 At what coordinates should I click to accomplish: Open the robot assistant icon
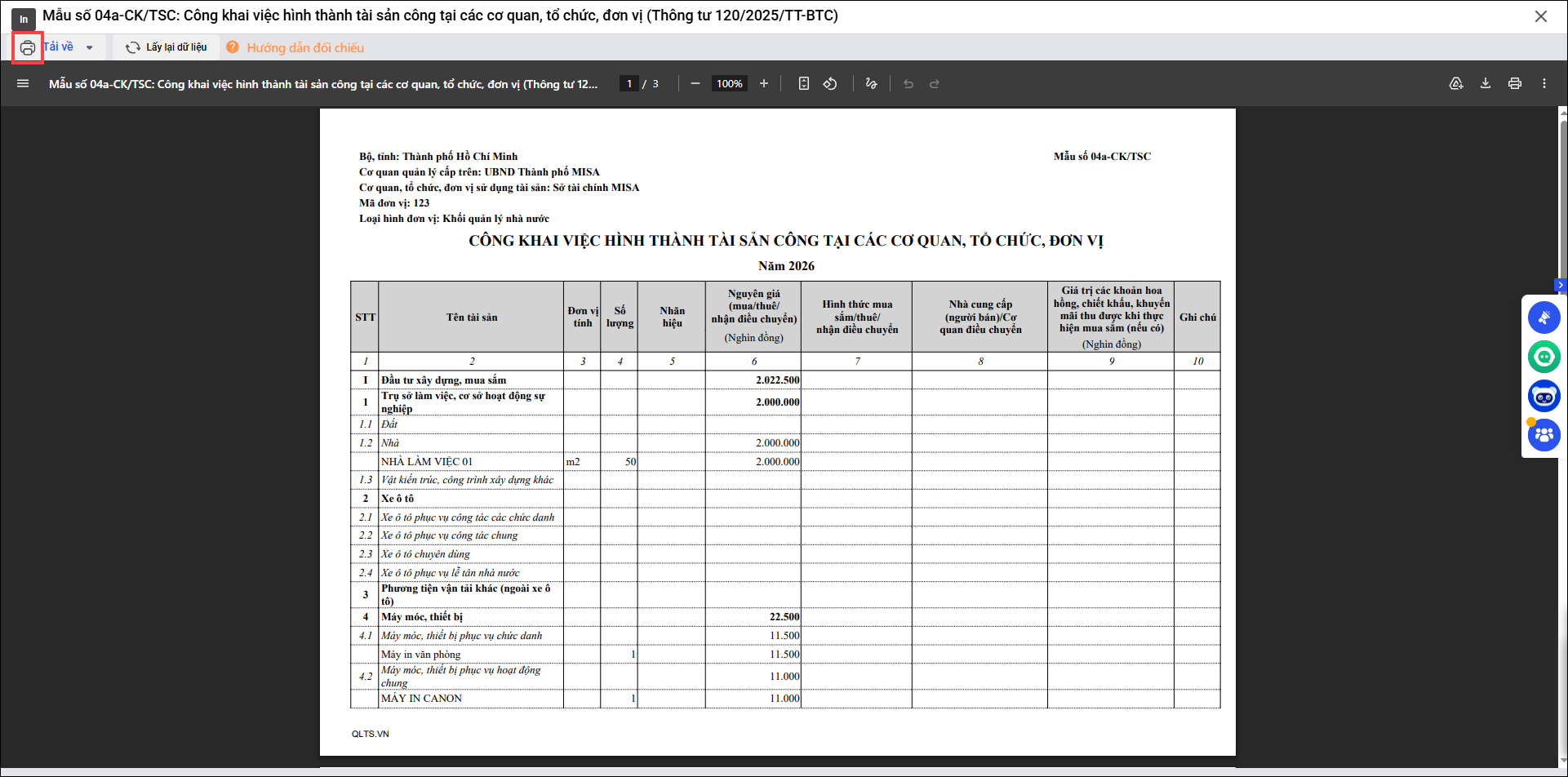click(1544, 397)
